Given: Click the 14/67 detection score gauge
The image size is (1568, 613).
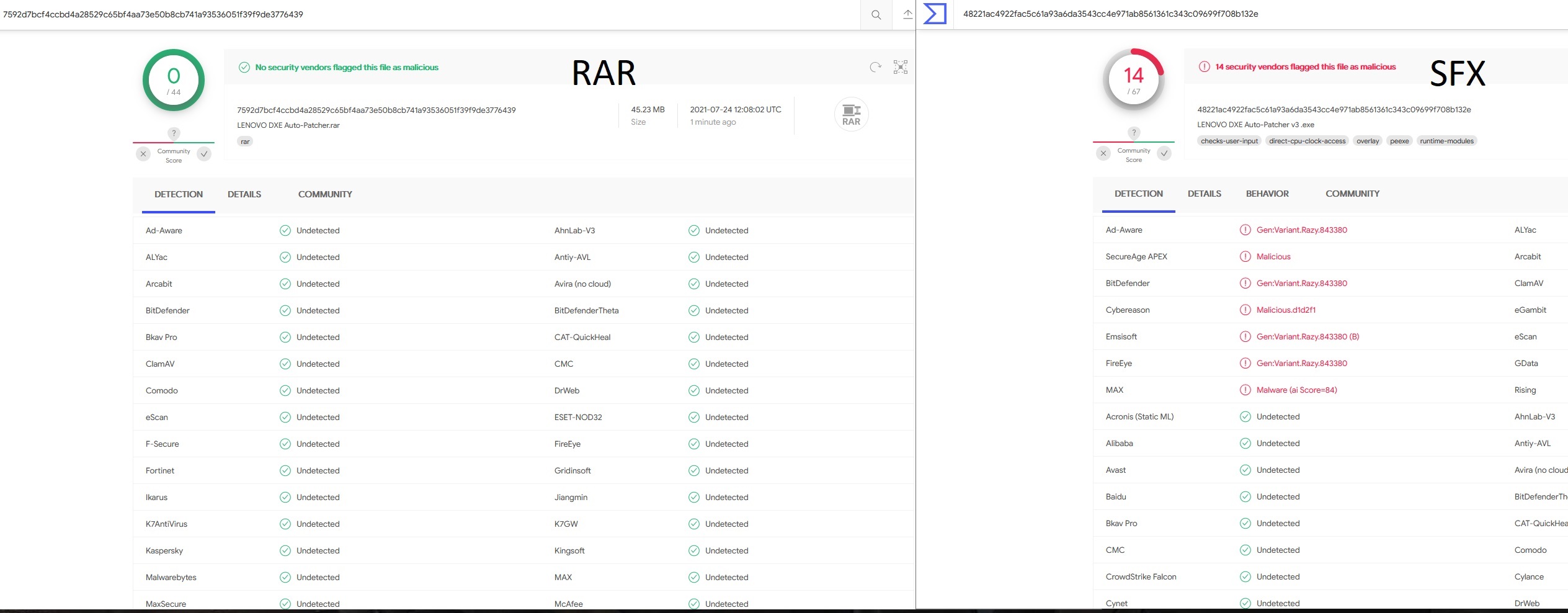Looking at the screenshot, I should pyautogui.click(x=1133, y=80).
